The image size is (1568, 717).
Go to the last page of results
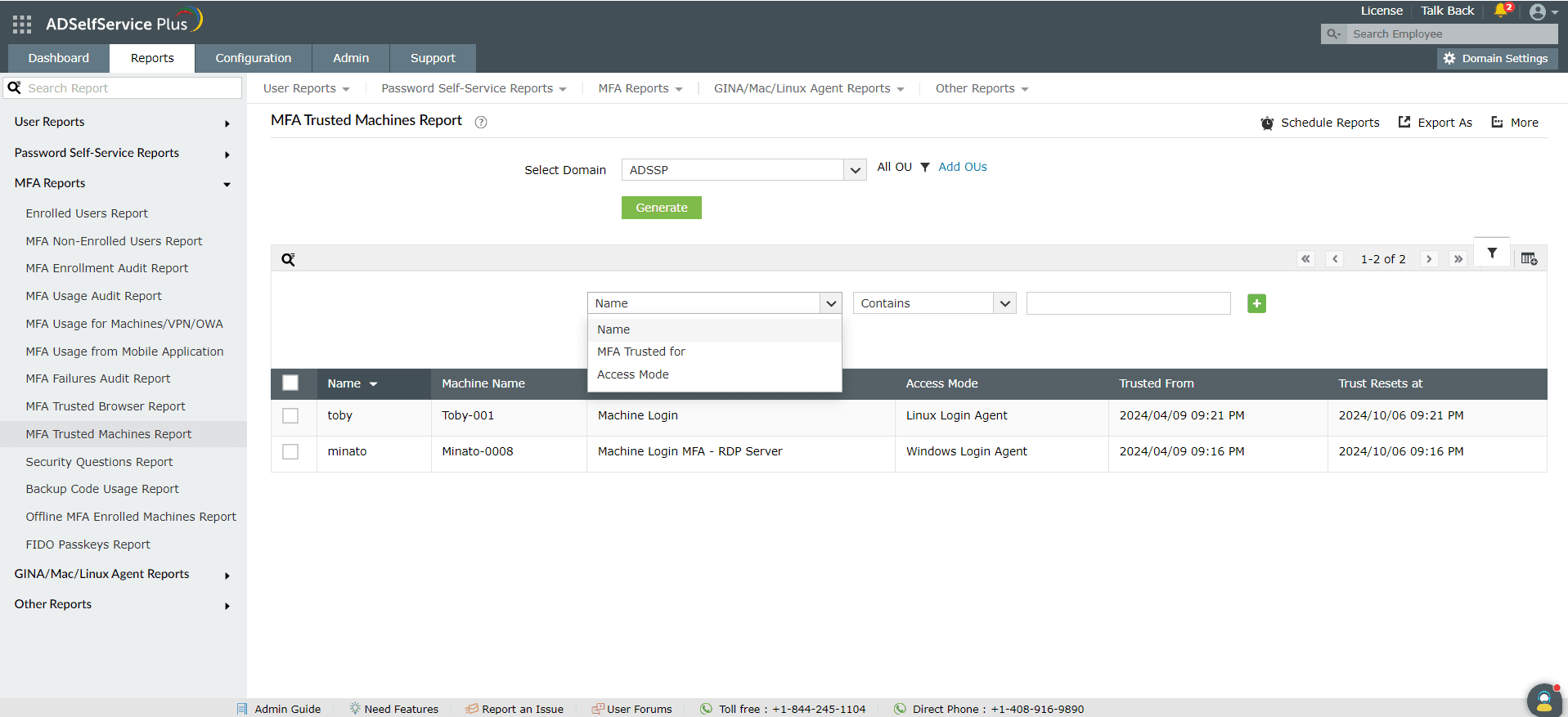pyautogui.click(x=1458, y=259)
